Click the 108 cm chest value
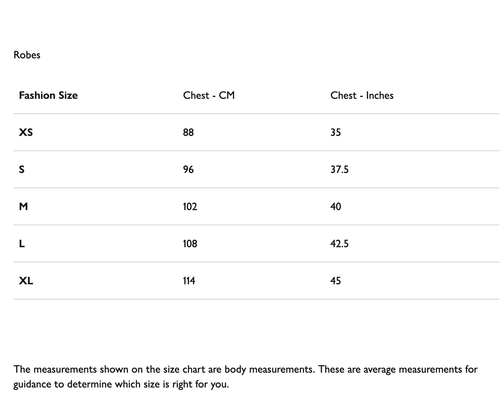This screenshot has width=500, height=400. pos(190,244)
